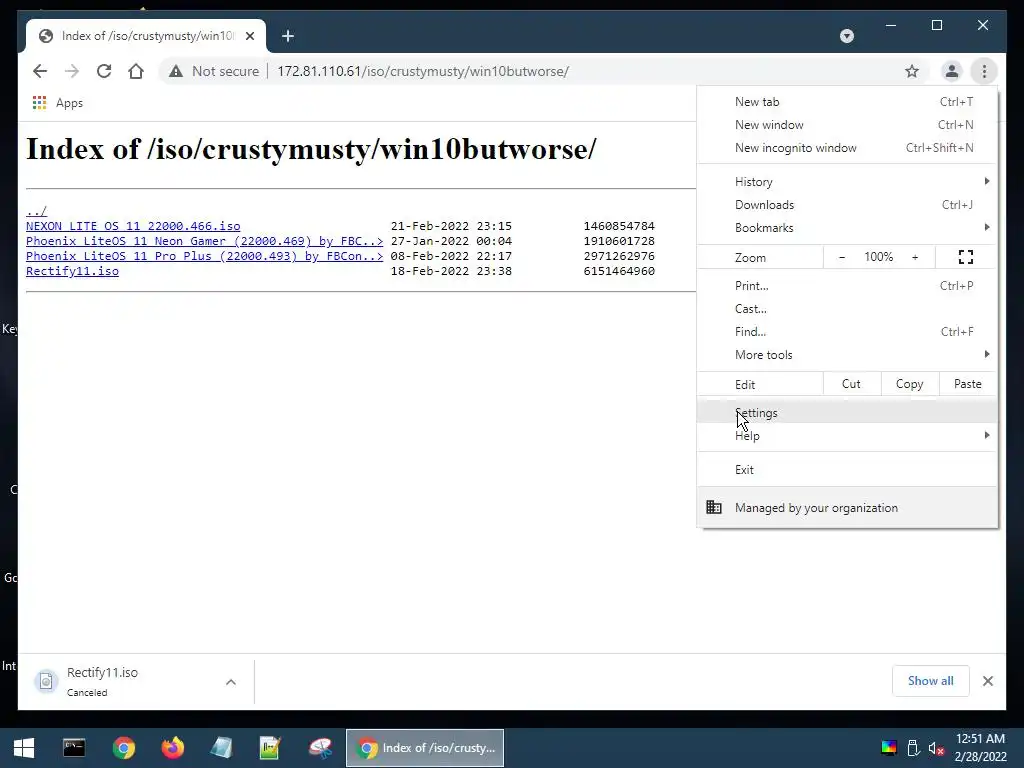This screenshot has width=1024, height=768.
Task: Choose New window in the menu
Action: [x=847, y=125]
